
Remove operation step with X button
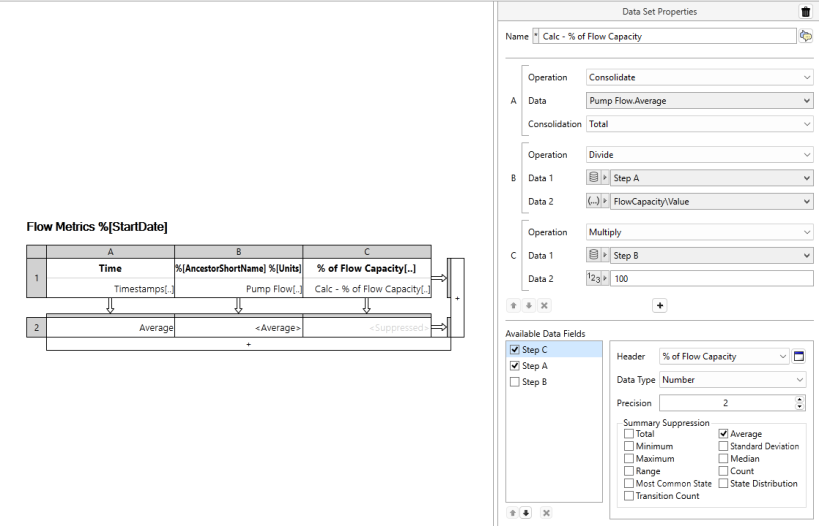[544, 306]
